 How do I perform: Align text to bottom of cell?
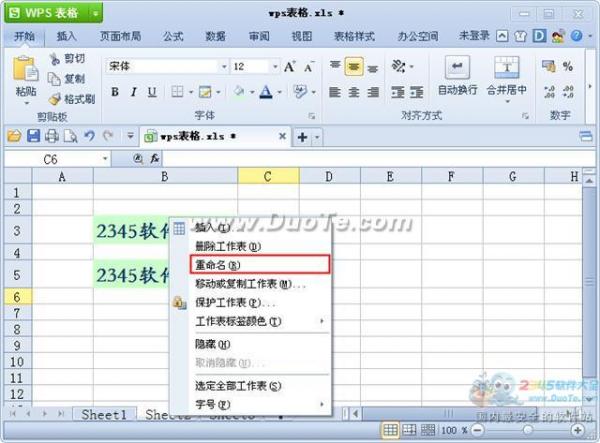click(x=373, y=68)
